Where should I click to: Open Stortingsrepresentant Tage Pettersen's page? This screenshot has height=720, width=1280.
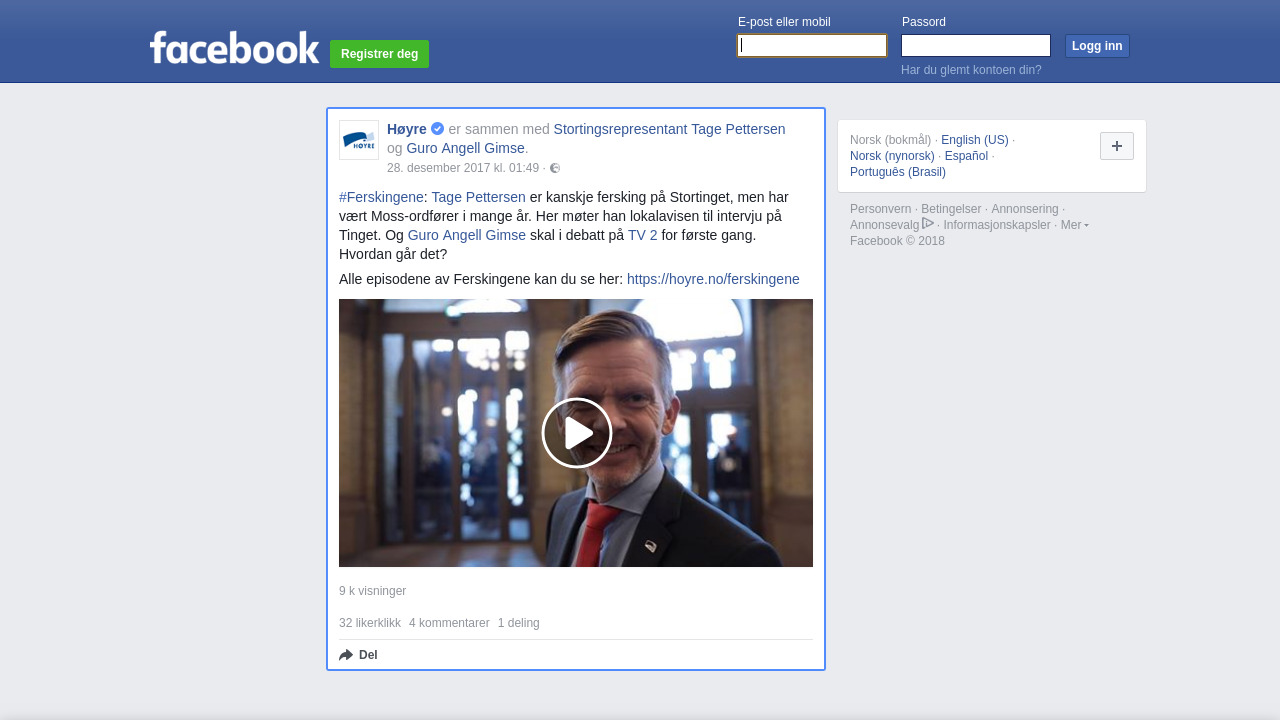click(669, 129)
